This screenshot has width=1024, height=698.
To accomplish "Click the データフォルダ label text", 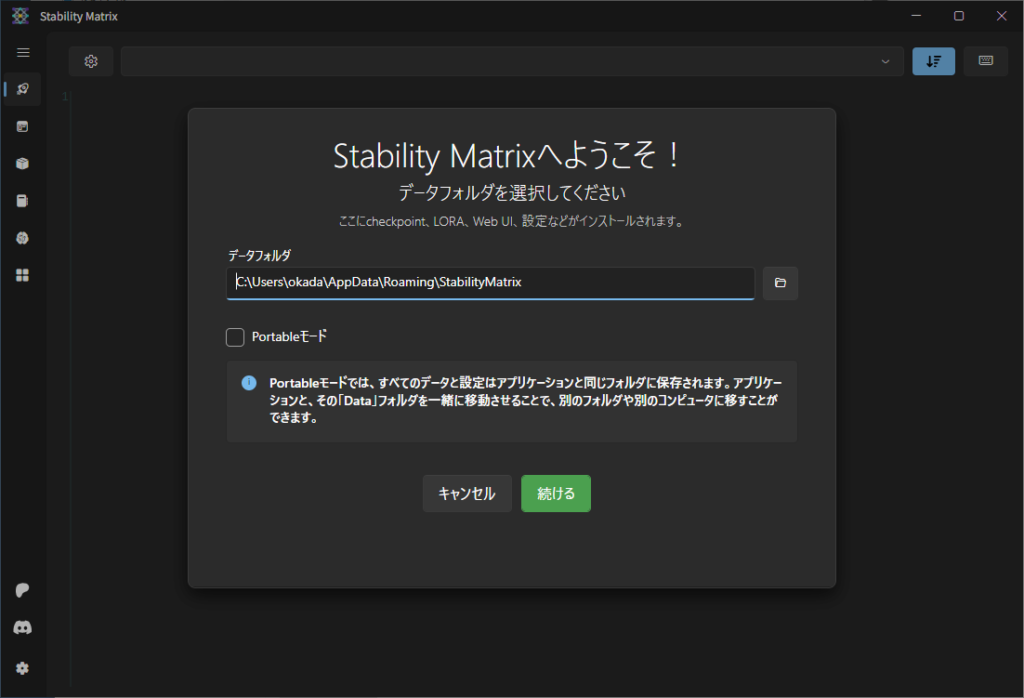I will [259, 255].
